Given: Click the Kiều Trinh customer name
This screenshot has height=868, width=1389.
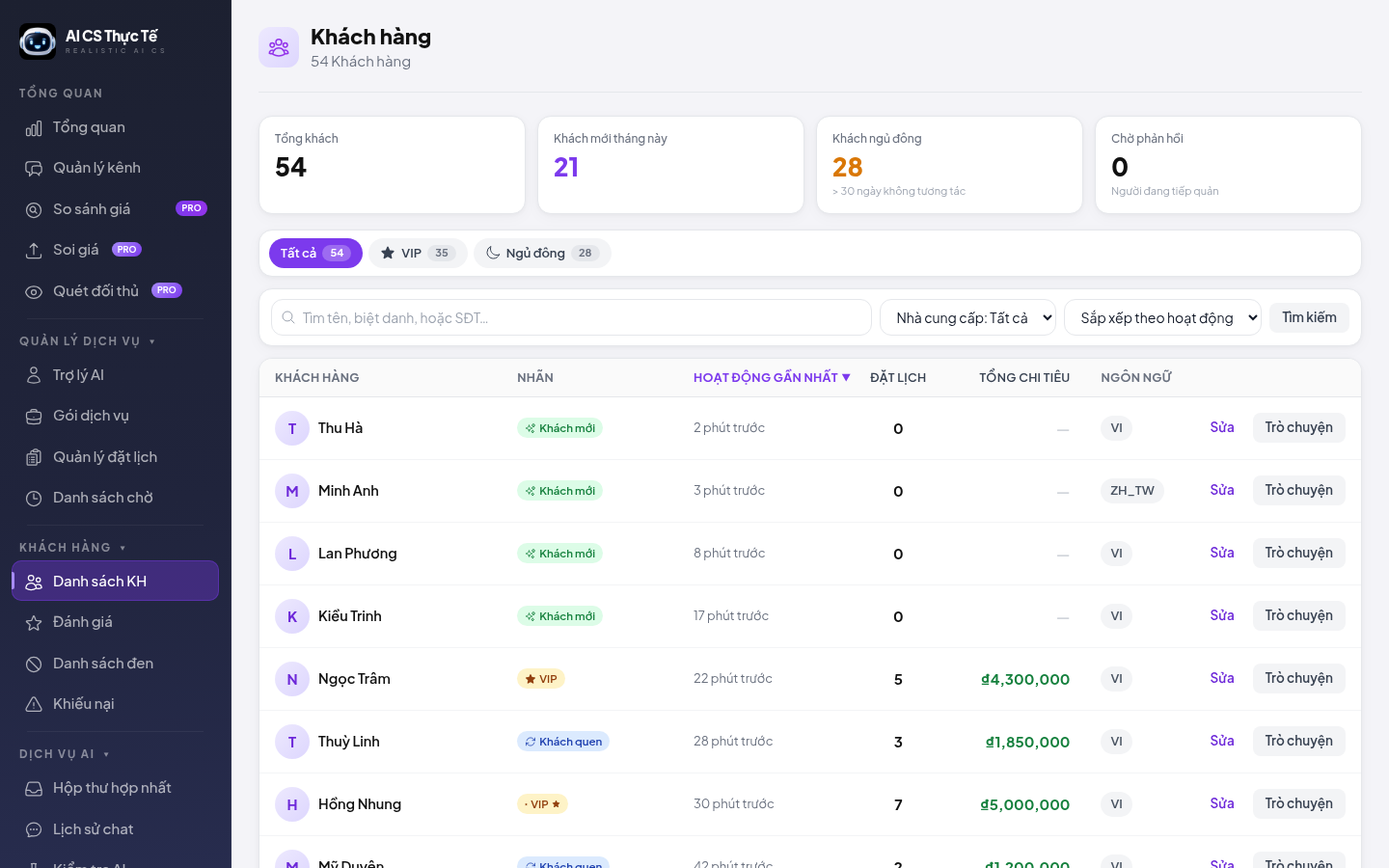Looking at the screenshot, I should (350, 616).
